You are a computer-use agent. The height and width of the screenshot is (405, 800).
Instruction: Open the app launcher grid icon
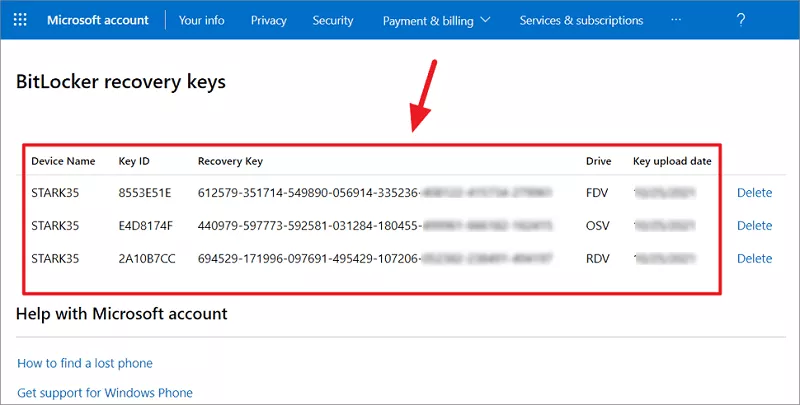tap(21, 20)
